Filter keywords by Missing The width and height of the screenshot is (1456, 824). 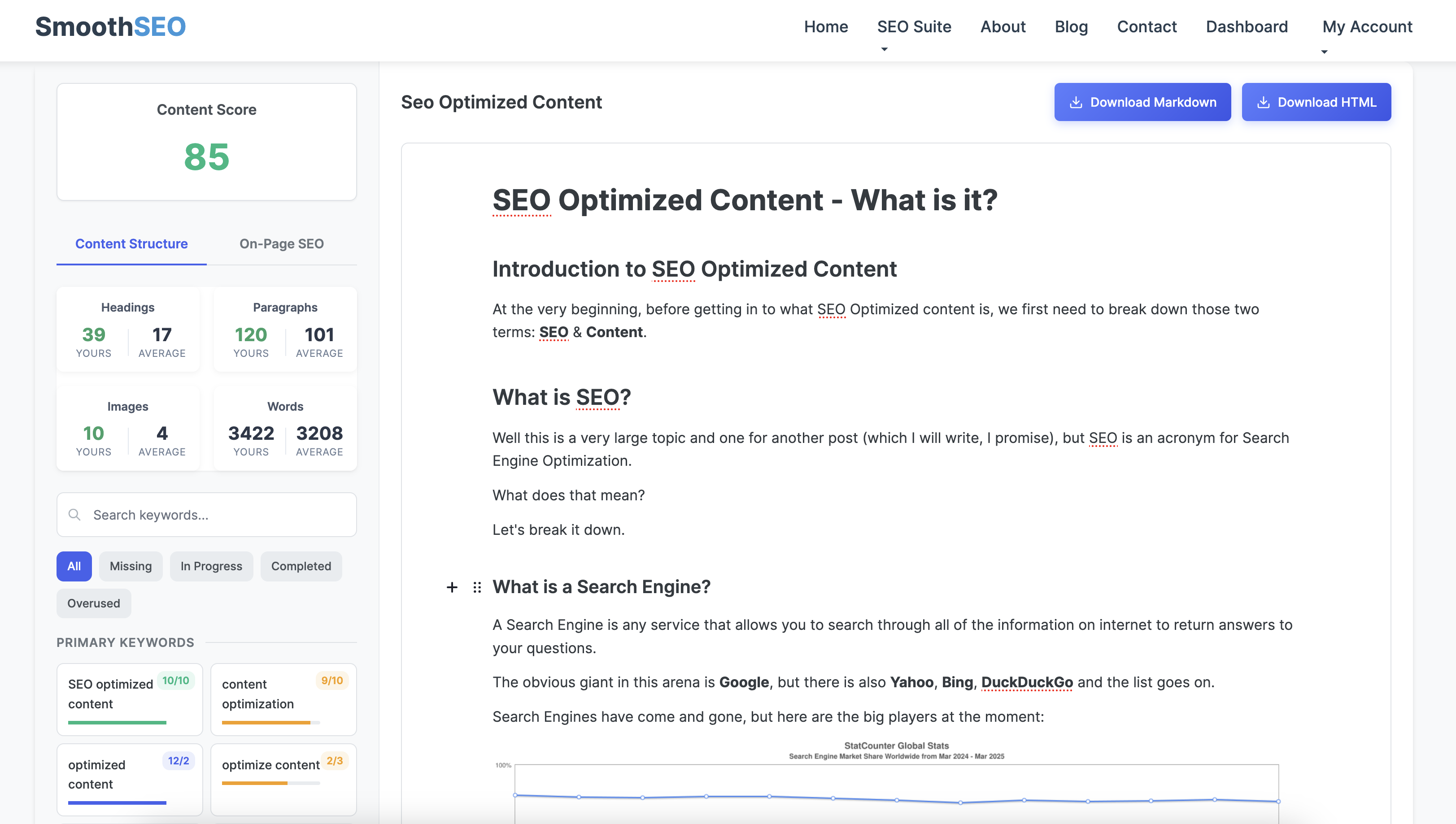pos(131,566)
